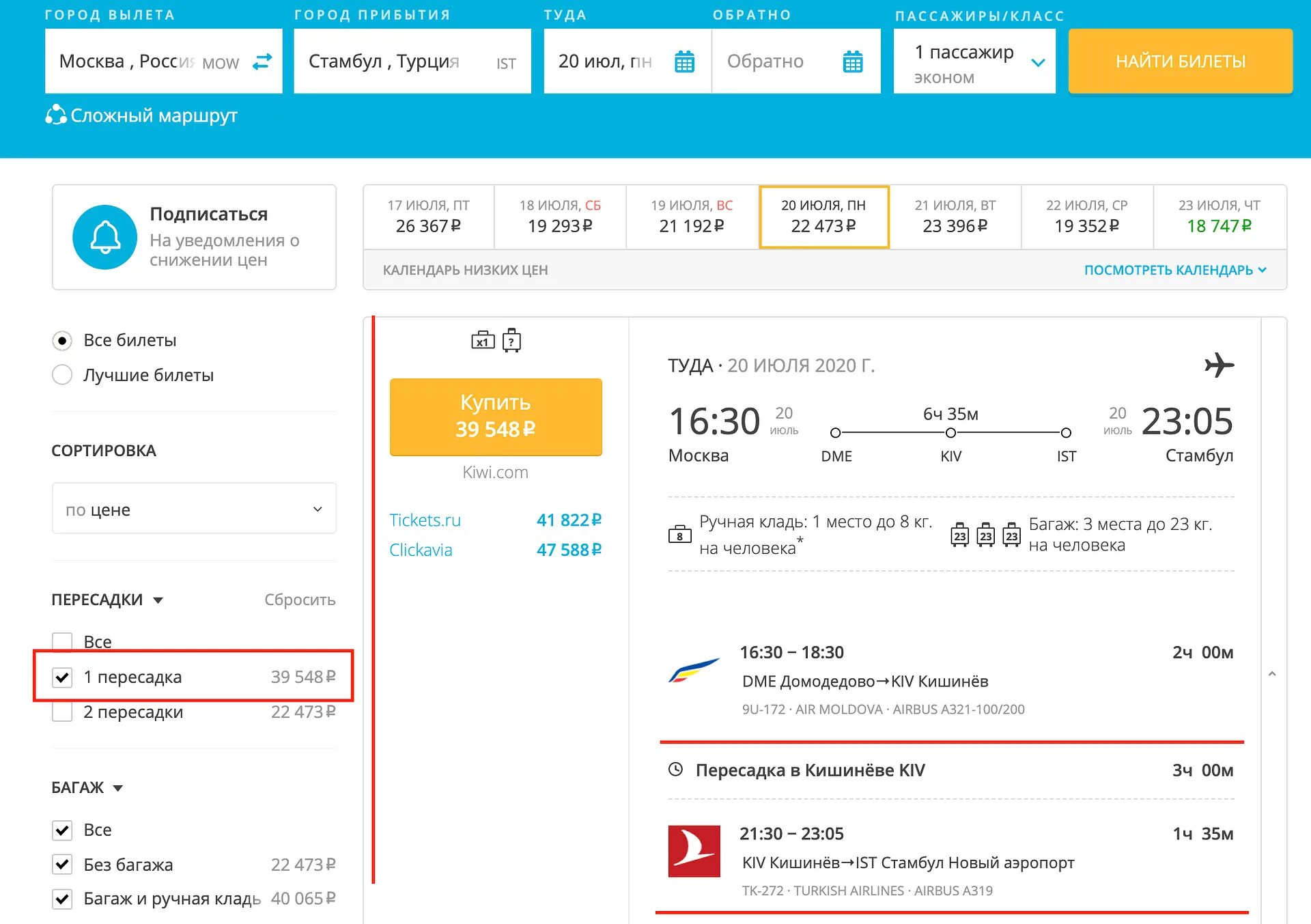Image resolution: width=1311 pixels, height=924 pixels.
Task: Click the Turkish Airlines logo
Action: (x=694, y=851)
